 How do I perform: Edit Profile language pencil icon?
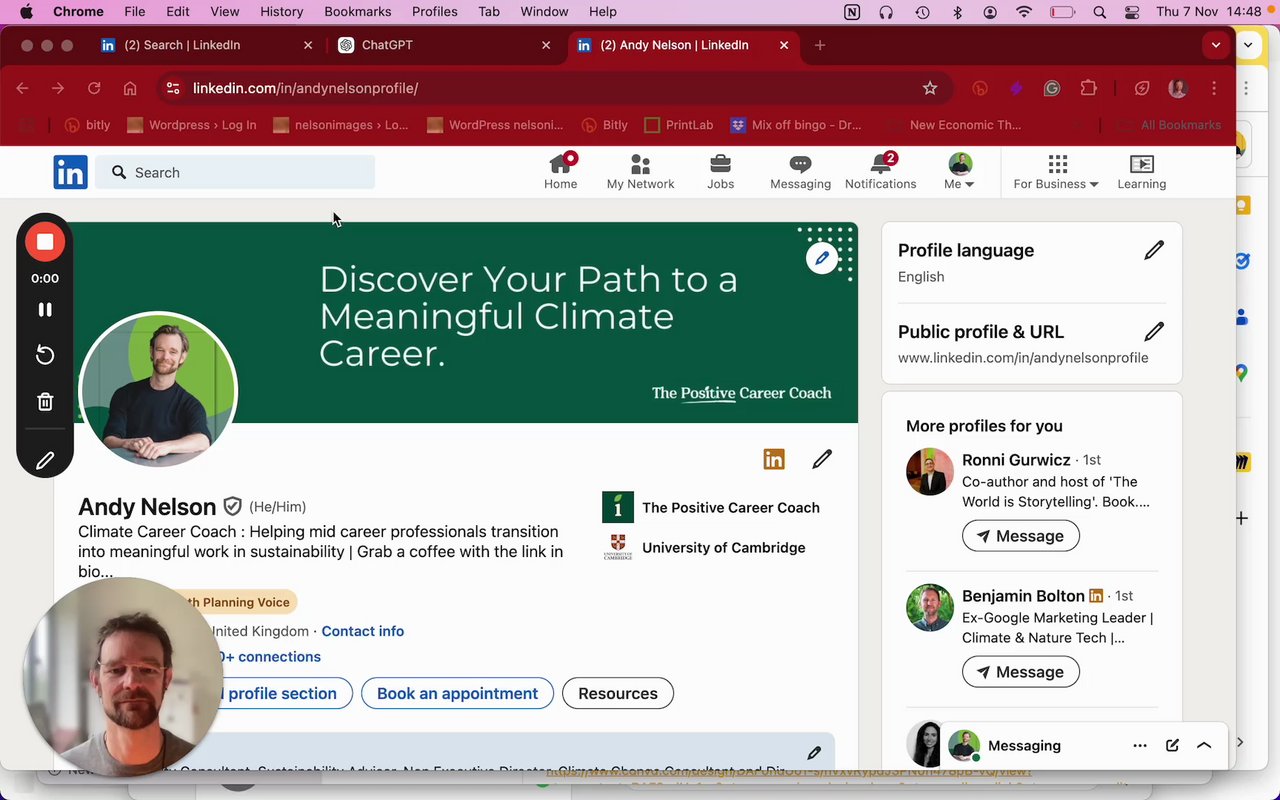(x=1154, y=250)
